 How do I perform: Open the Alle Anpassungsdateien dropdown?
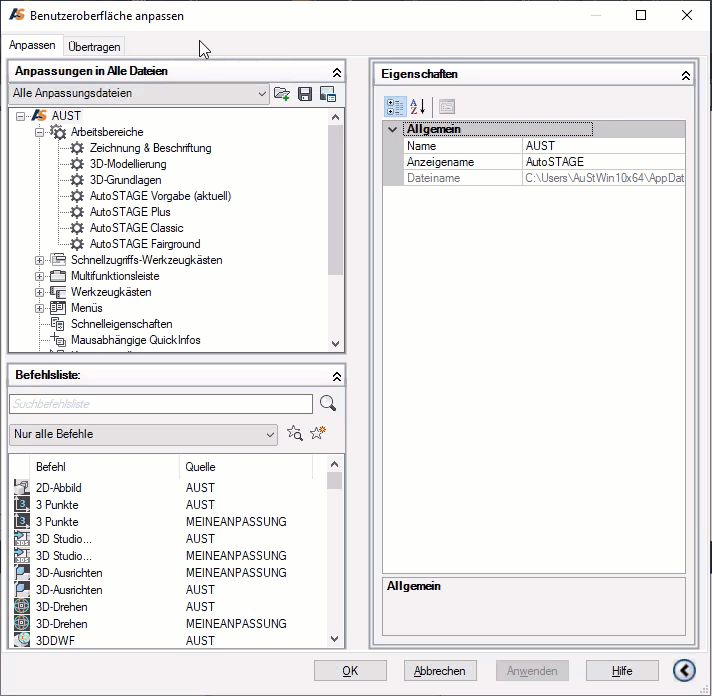[139, 94]
